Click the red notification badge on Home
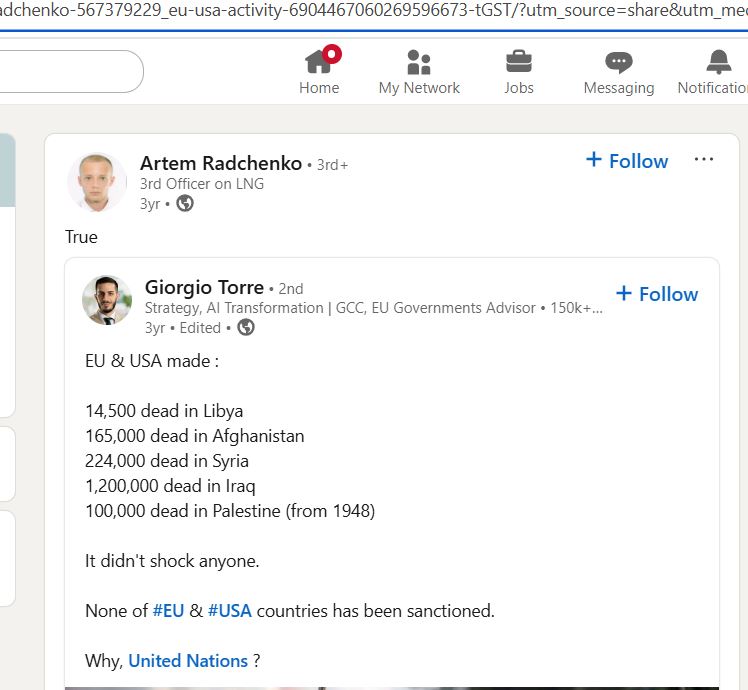 tap(332, 54)
